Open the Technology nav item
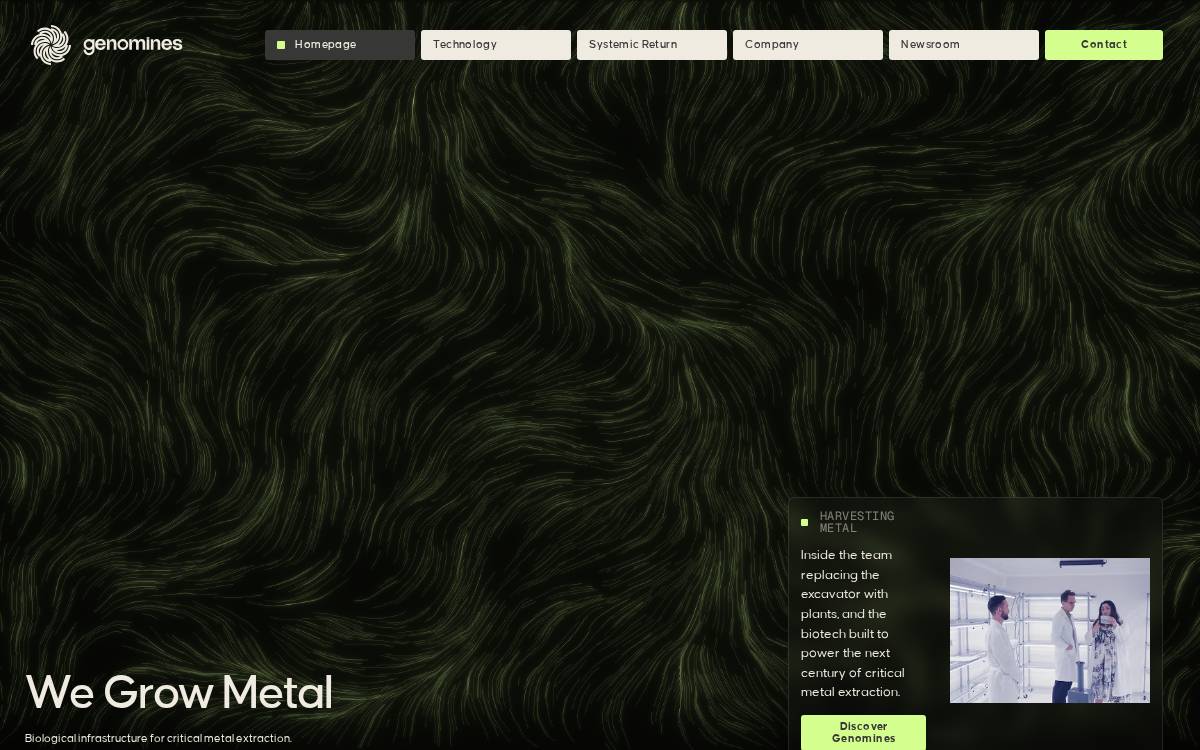 click(496, 45)
